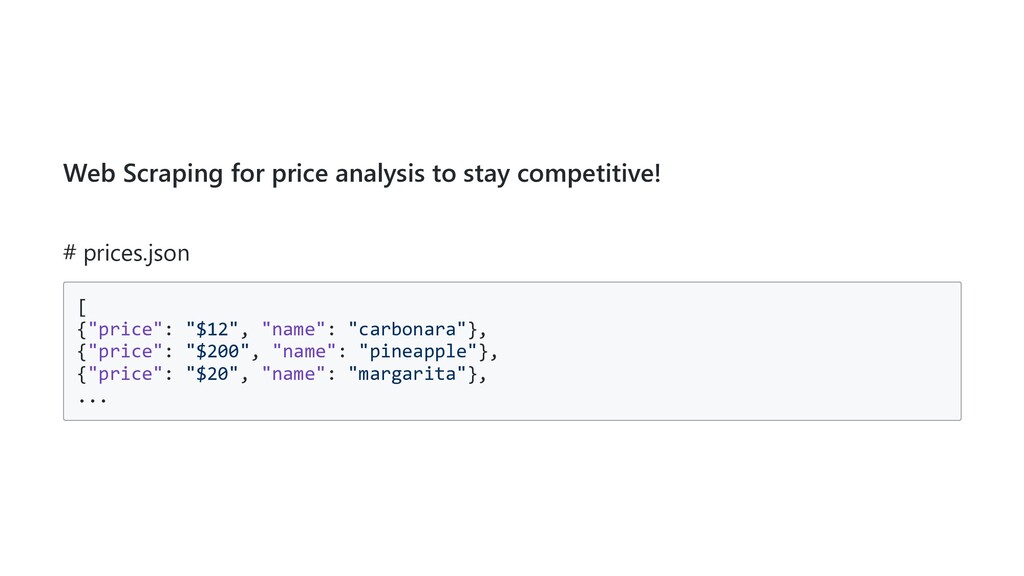Click the ellipsis at the code block end

click(x=92, y=397)
